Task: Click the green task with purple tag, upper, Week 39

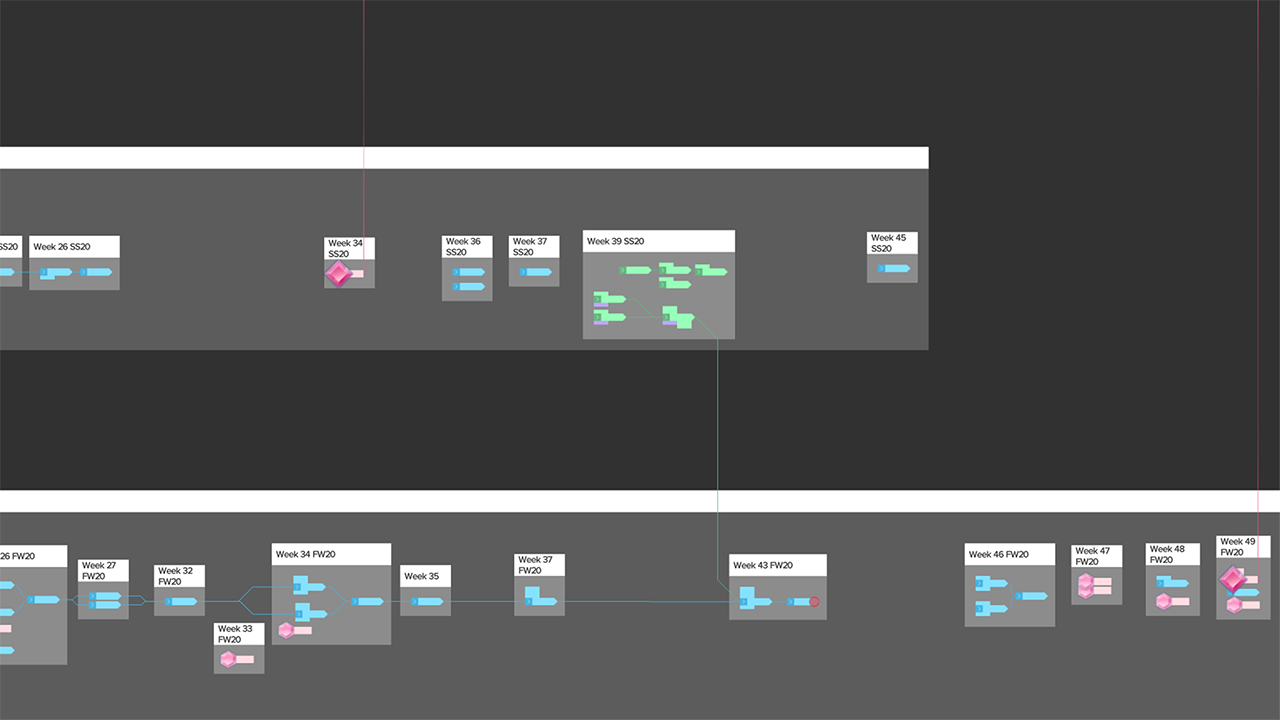Action: [609, 299]
